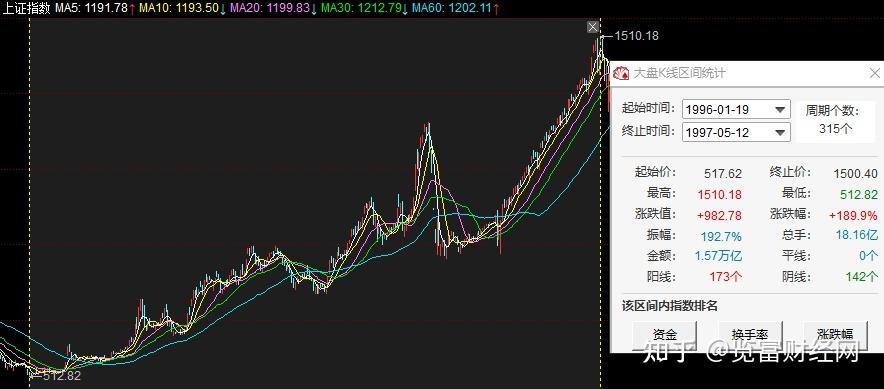Screen dimensions: 884x389
Task: Click the dialog's red app logo icon
Action: (x=621, y=73)
